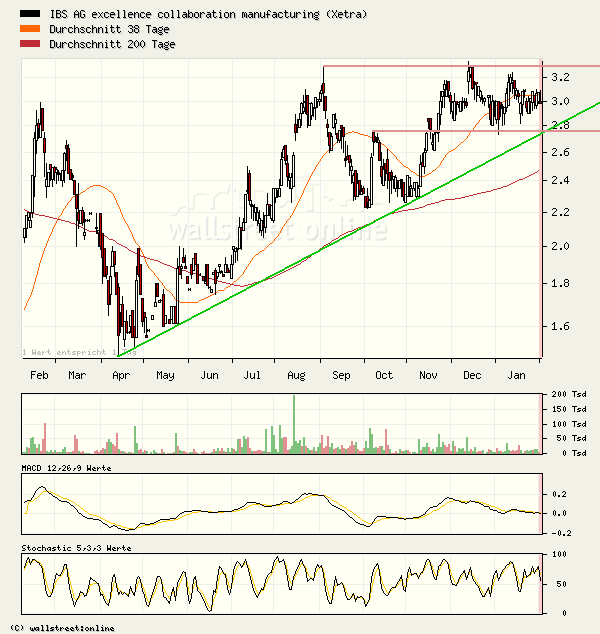Click the 2.2 price axis value
The image size is (600, 634).
click(x=560, y=212)
